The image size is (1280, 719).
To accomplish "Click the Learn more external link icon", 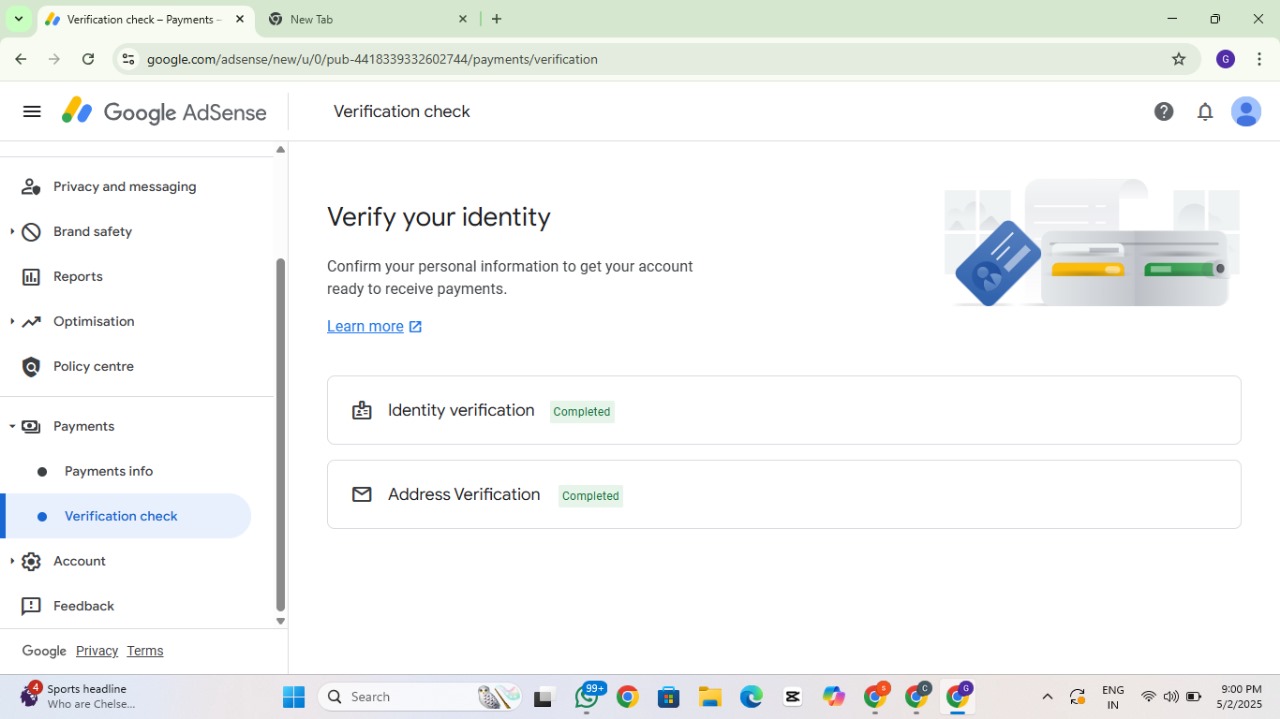I will pos(416,327).
